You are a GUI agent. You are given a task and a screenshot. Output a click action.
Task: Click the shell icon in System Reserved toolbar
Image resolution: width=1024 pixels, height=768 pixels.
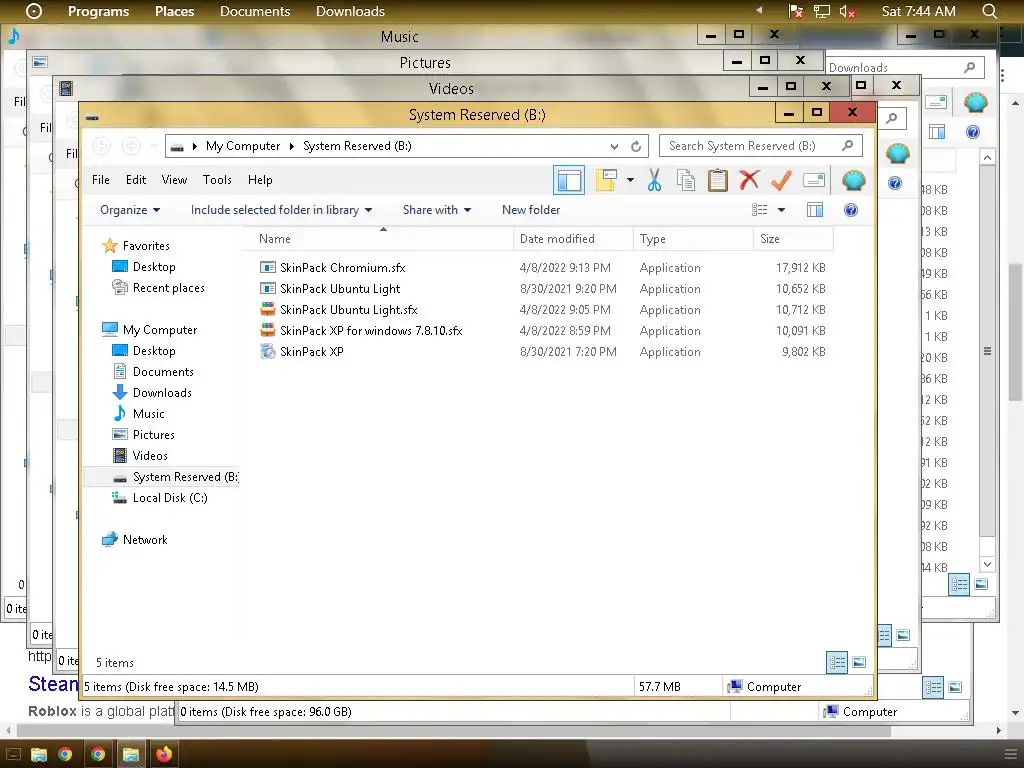(x=853, y=180)
